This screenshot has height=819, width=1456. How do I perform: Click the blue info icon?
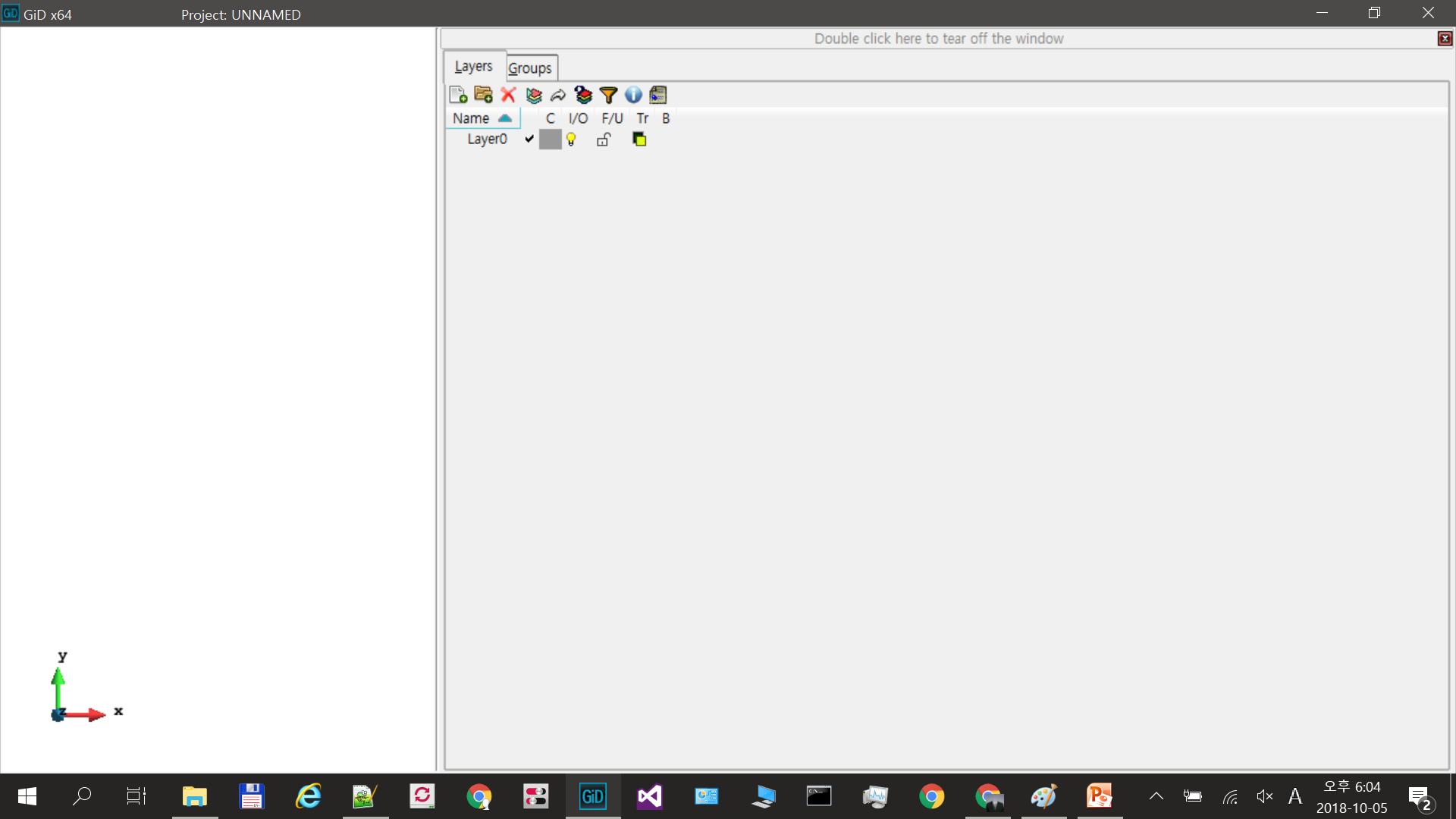pos(633,95)
